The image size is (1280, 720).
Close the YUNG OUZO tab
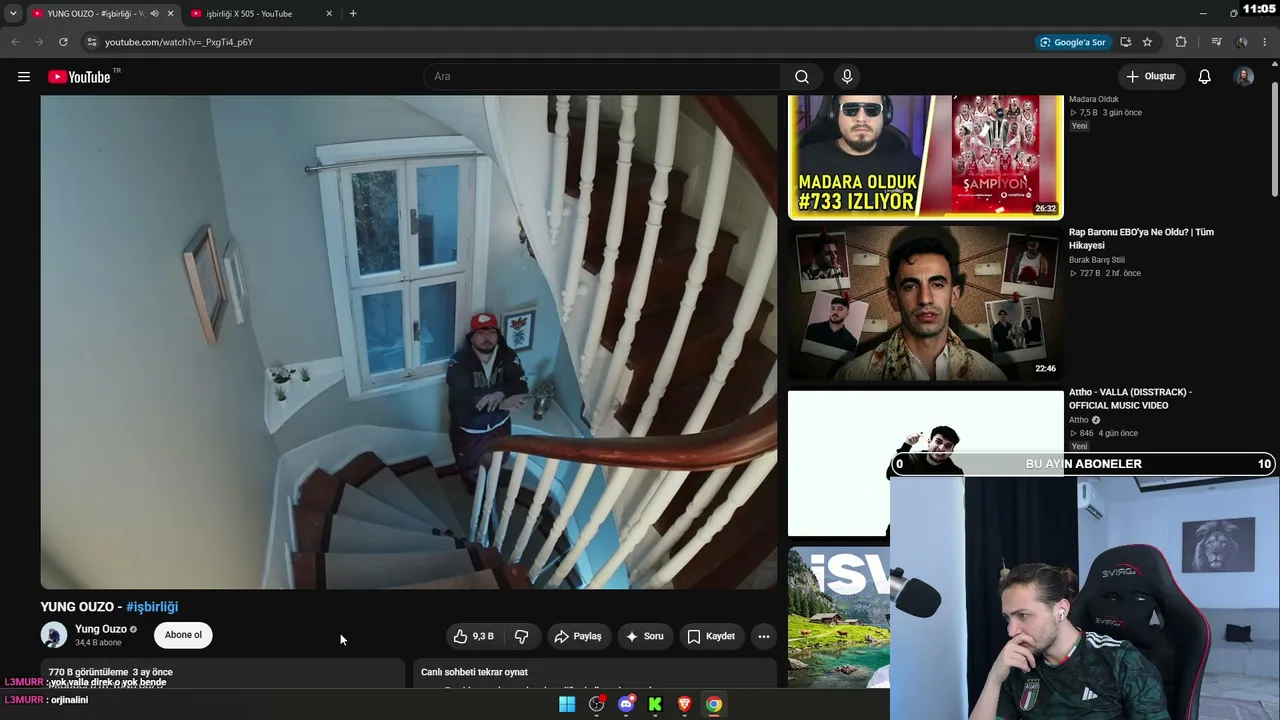click(x=170, y=13)
